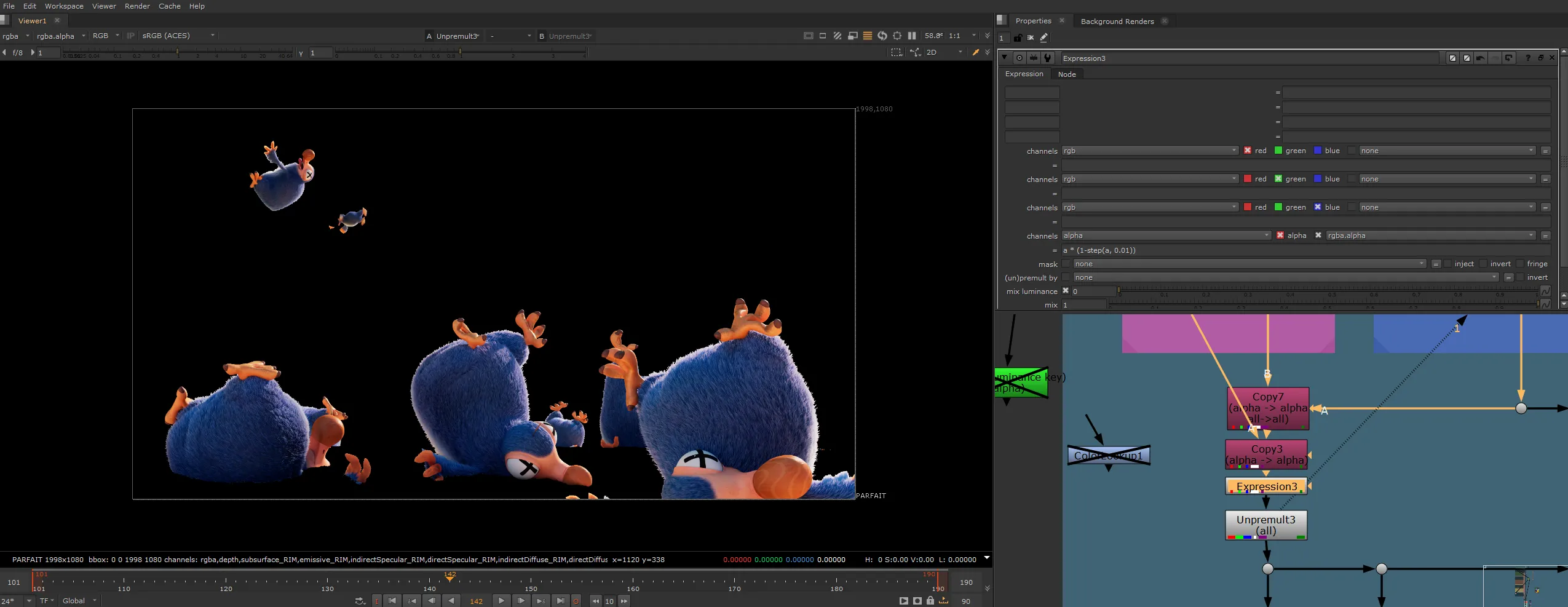Screen dimensions: 1568x607
Task: Enable the fringe checkbox
Action: (1520, 264)
